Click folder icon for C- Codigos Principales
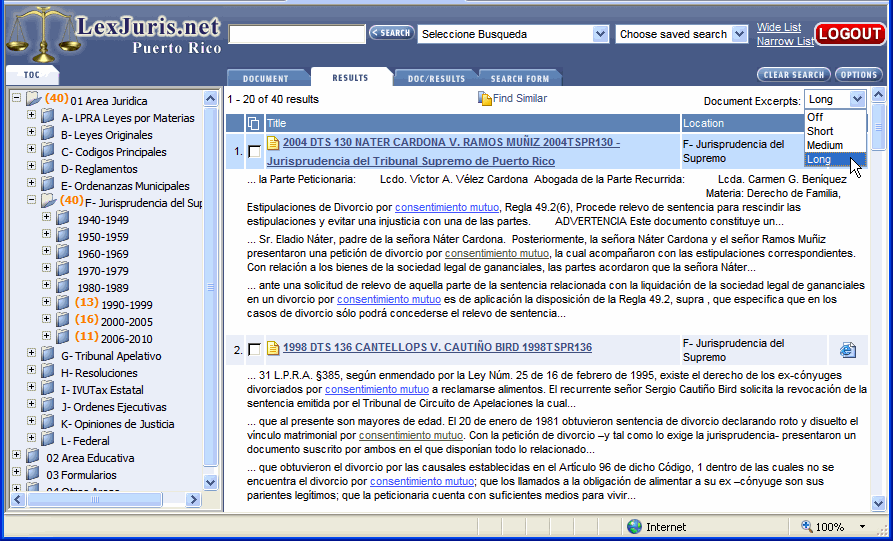The image size is (893, 541). pyautogui.click(x=48, y=151)
